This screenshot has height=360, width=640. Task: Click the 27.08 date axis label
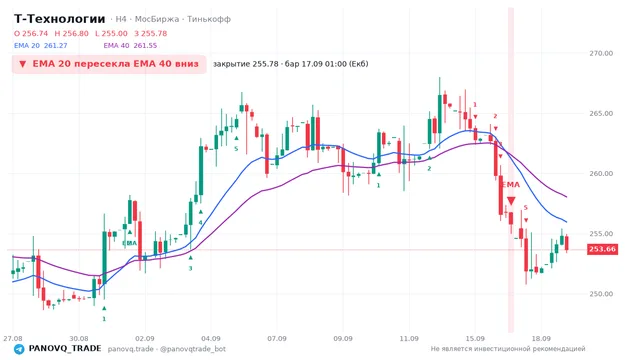click(13, 338)
